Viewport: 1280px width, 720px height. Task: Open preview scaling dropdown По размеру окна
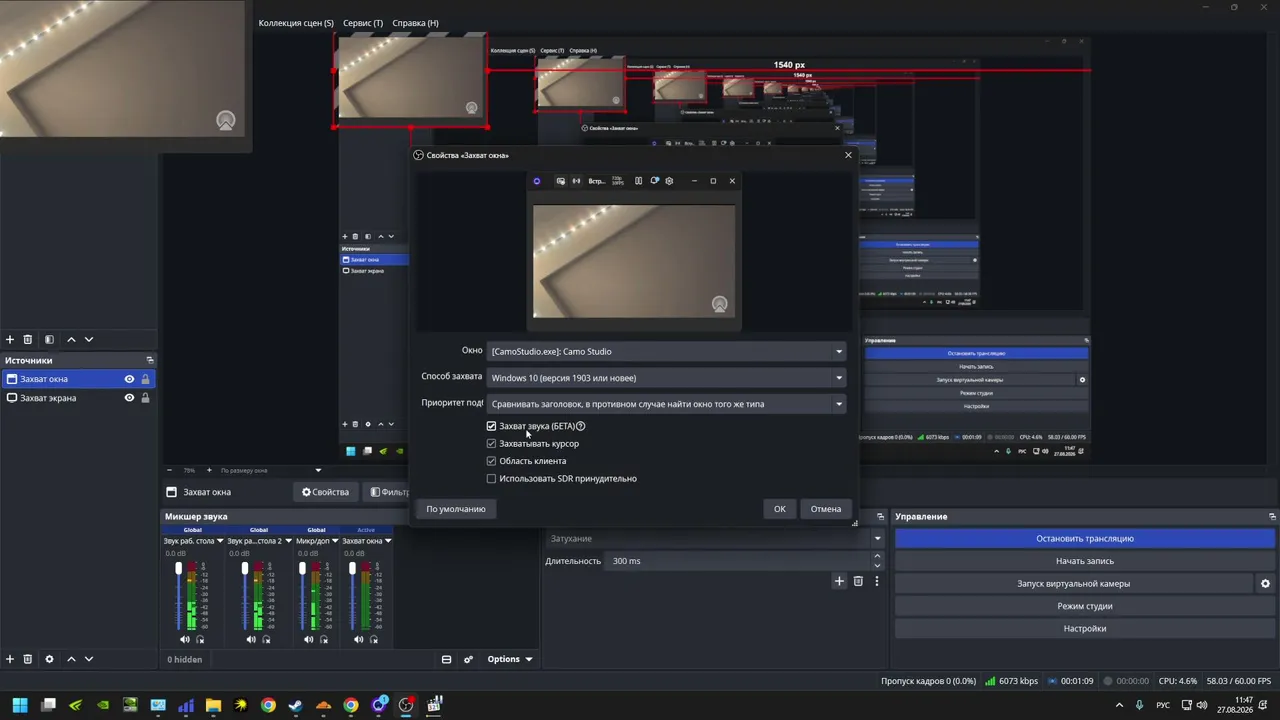pos(270,470)
